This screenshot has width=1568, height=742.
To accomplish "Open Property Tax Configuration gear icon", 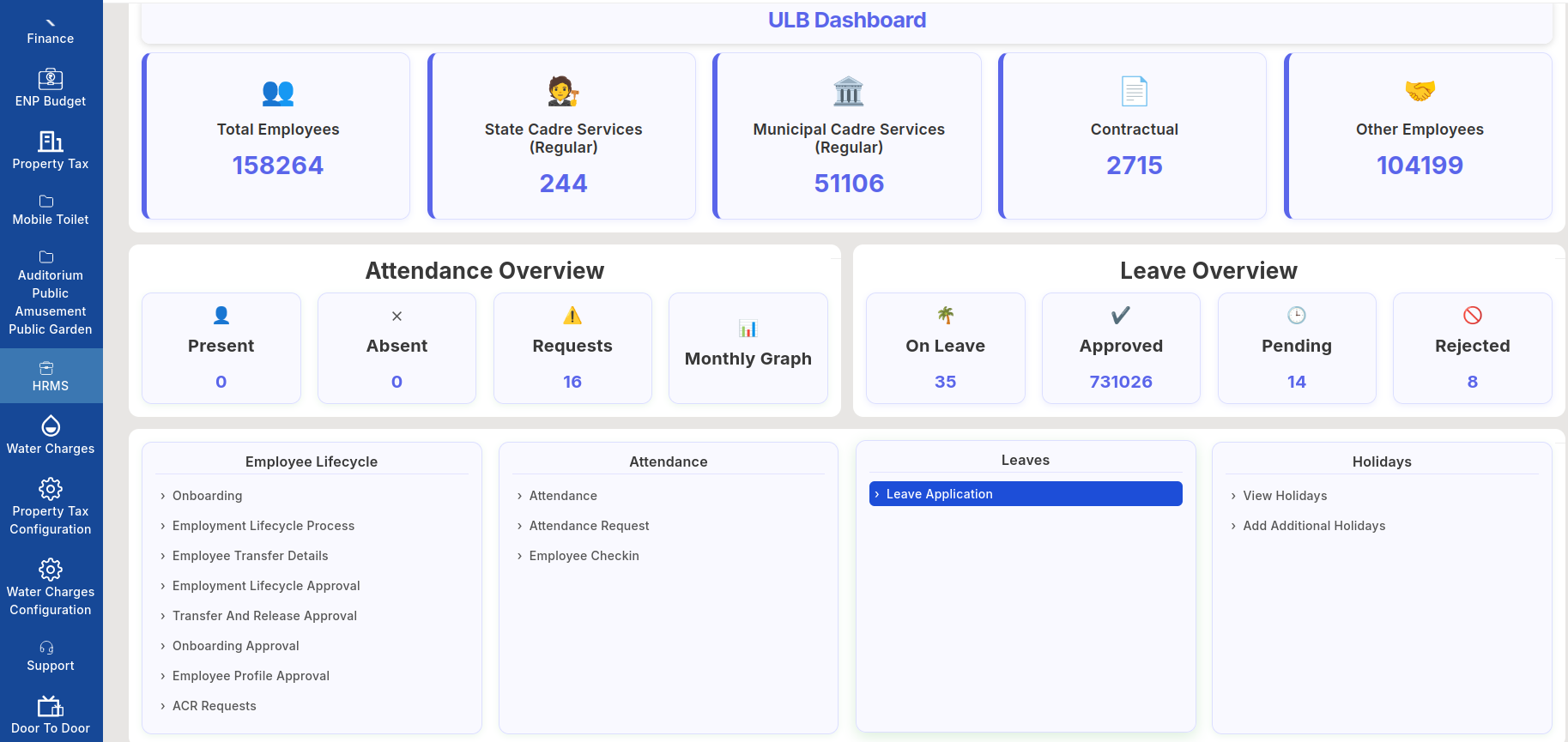I will [51, 489].
